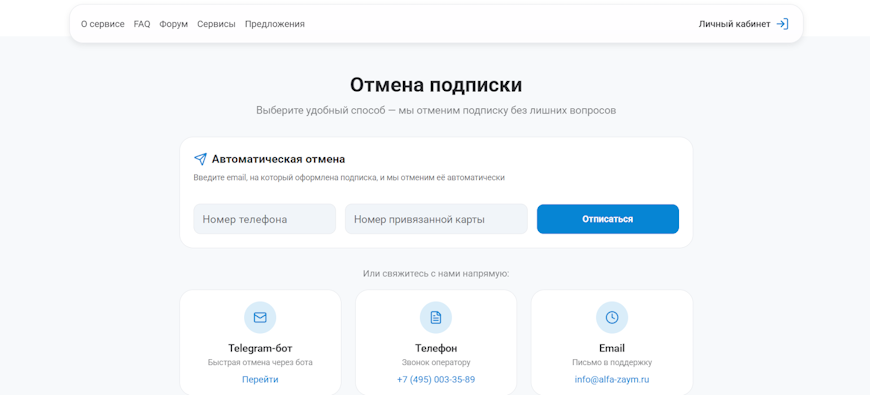870x395 pixels.
Task: Focus the Номер телефона input field
Action: click(x=265, y=219)
